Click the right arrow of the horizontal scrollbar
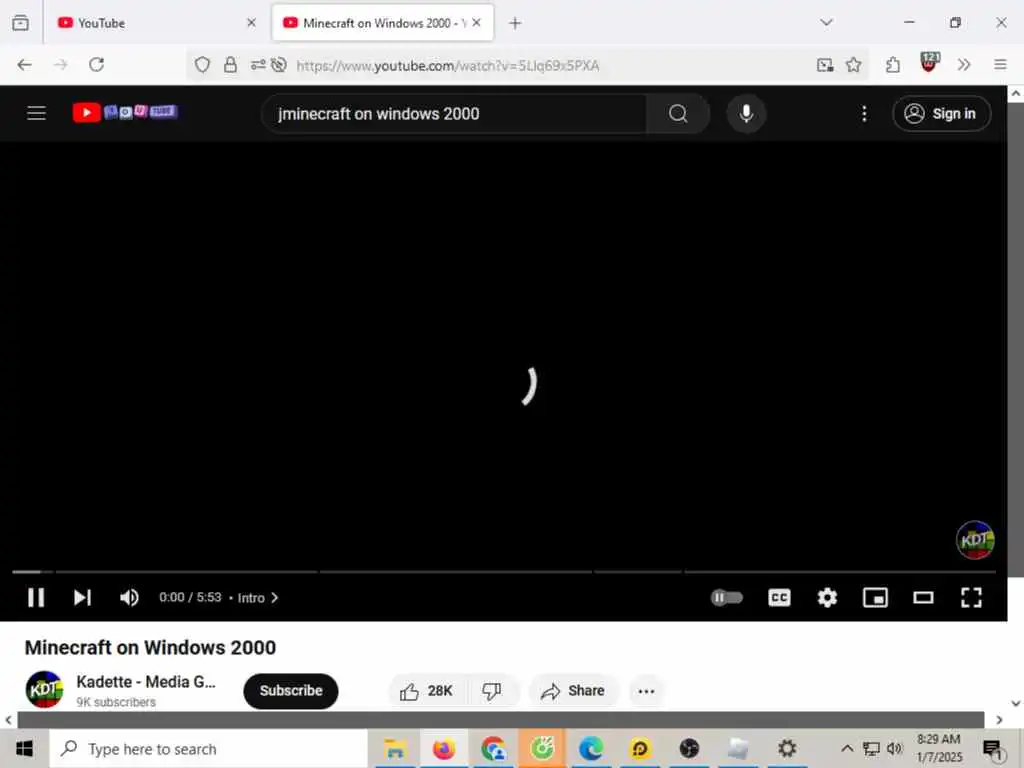Image resolution: width=1024 pixels, height=768 pixels. 999,720
